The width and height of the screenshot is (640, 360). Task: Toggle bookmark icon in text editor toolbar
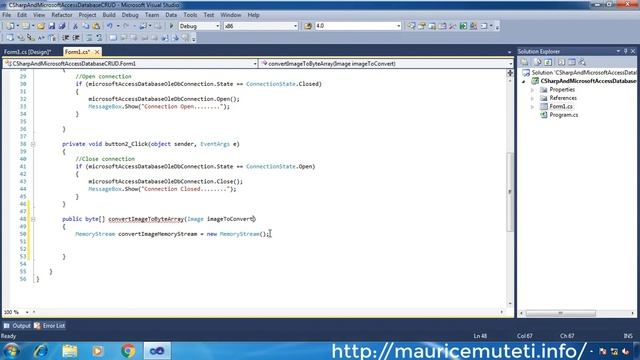[x=113, y=38]
